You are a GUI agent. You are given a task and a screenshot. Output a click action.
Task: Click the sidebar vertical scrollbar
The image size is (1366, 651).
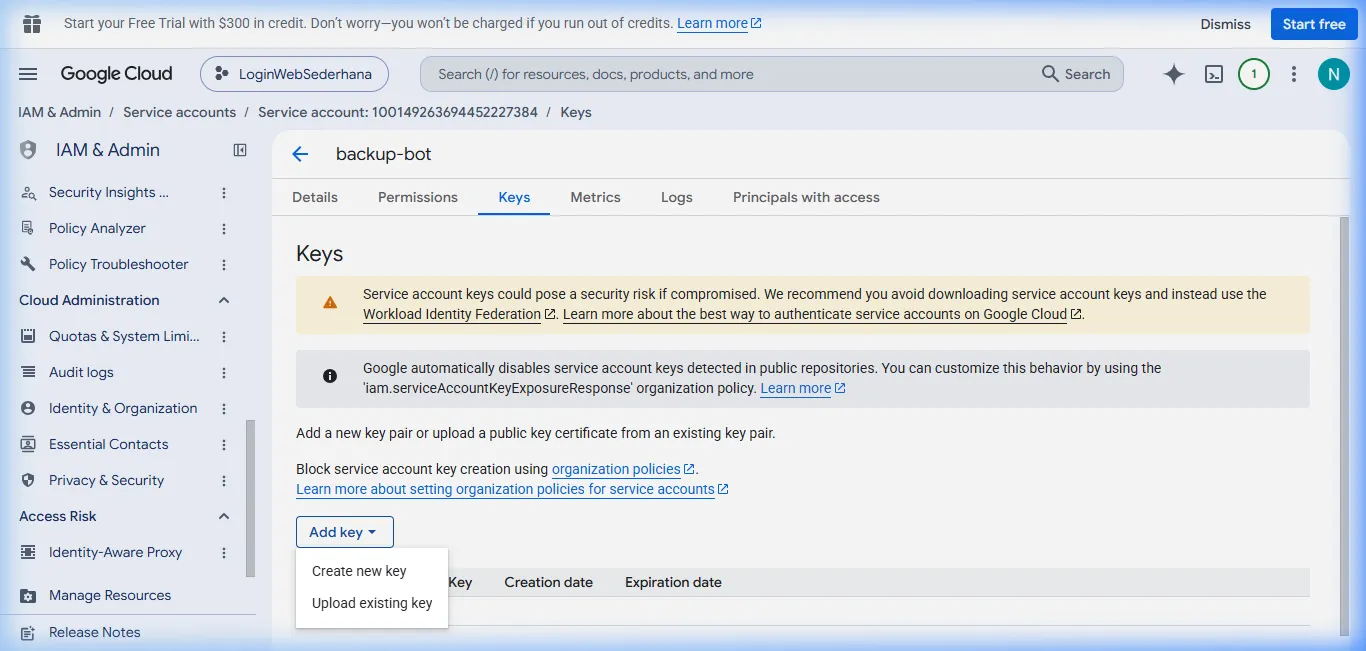(250, 498)
